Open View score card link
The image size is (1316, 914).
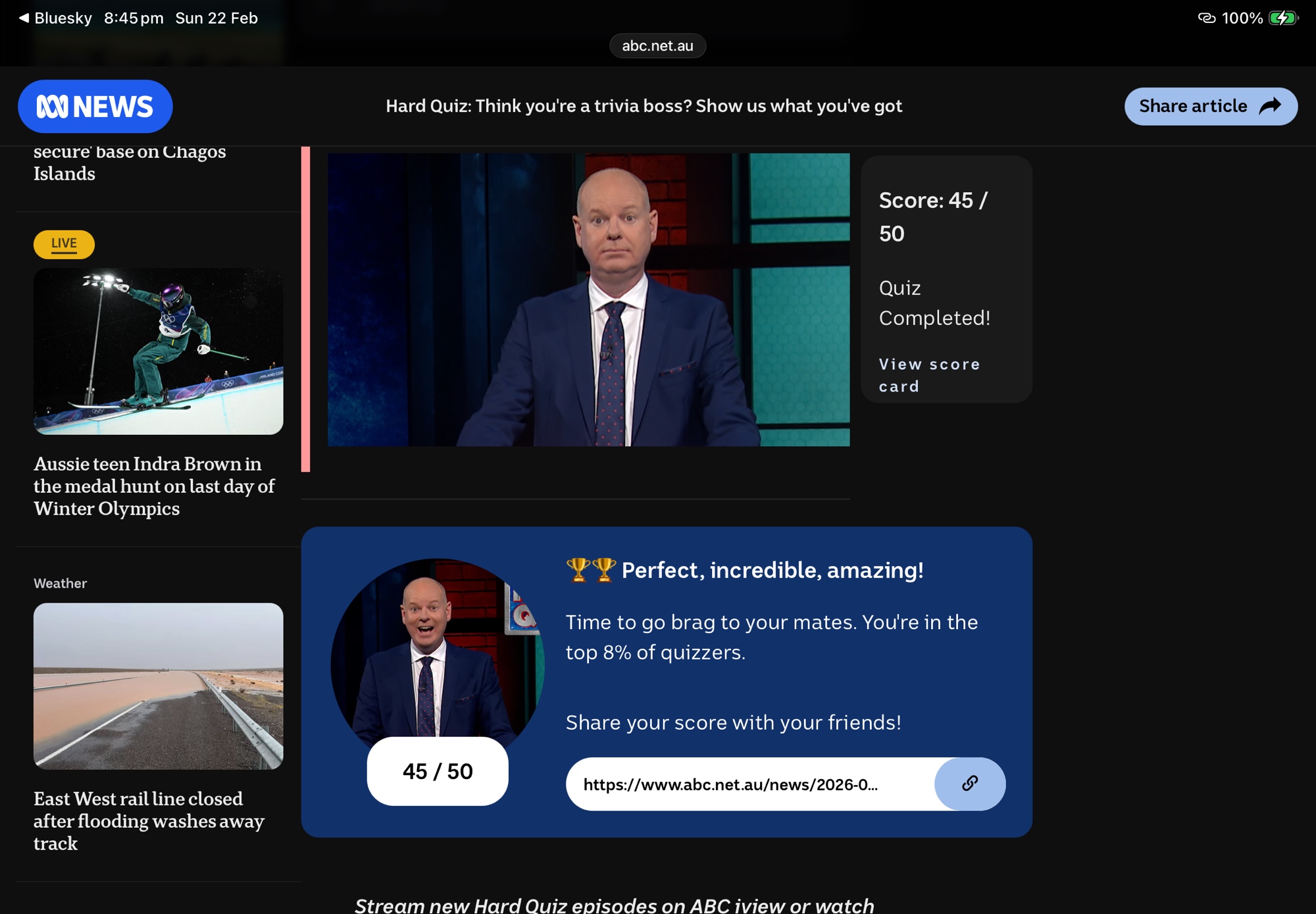click(x=929, y=375)
